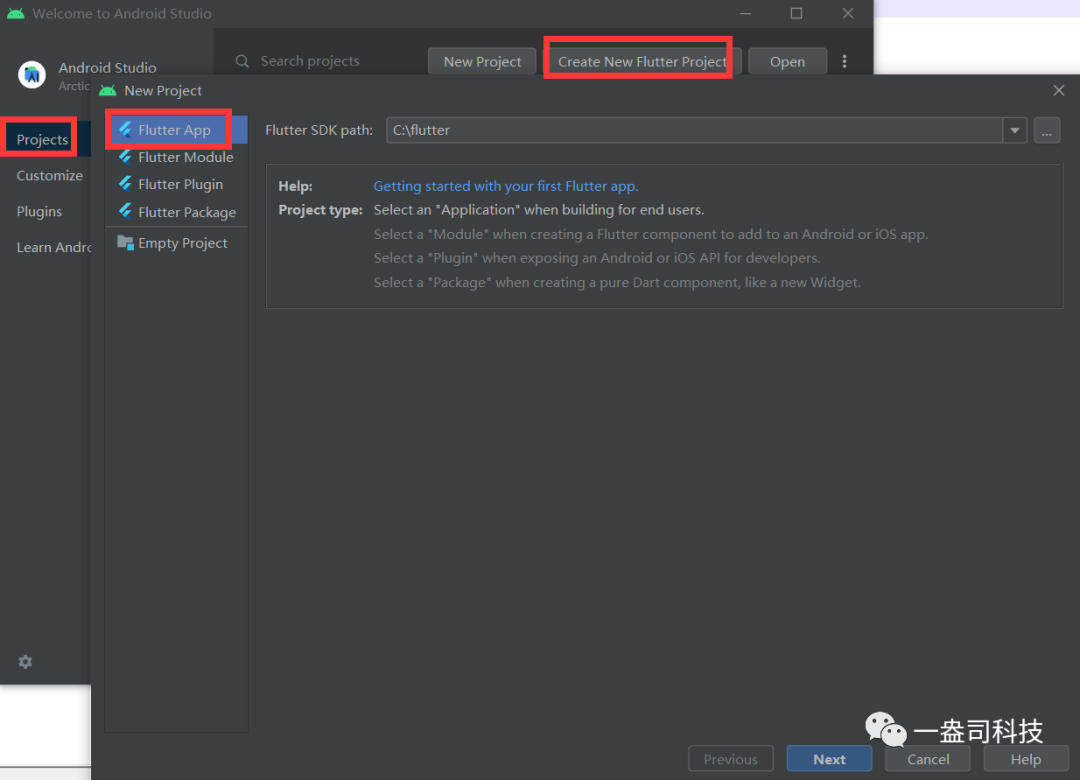Click Create New Flutter Project button

pos(642,61)
